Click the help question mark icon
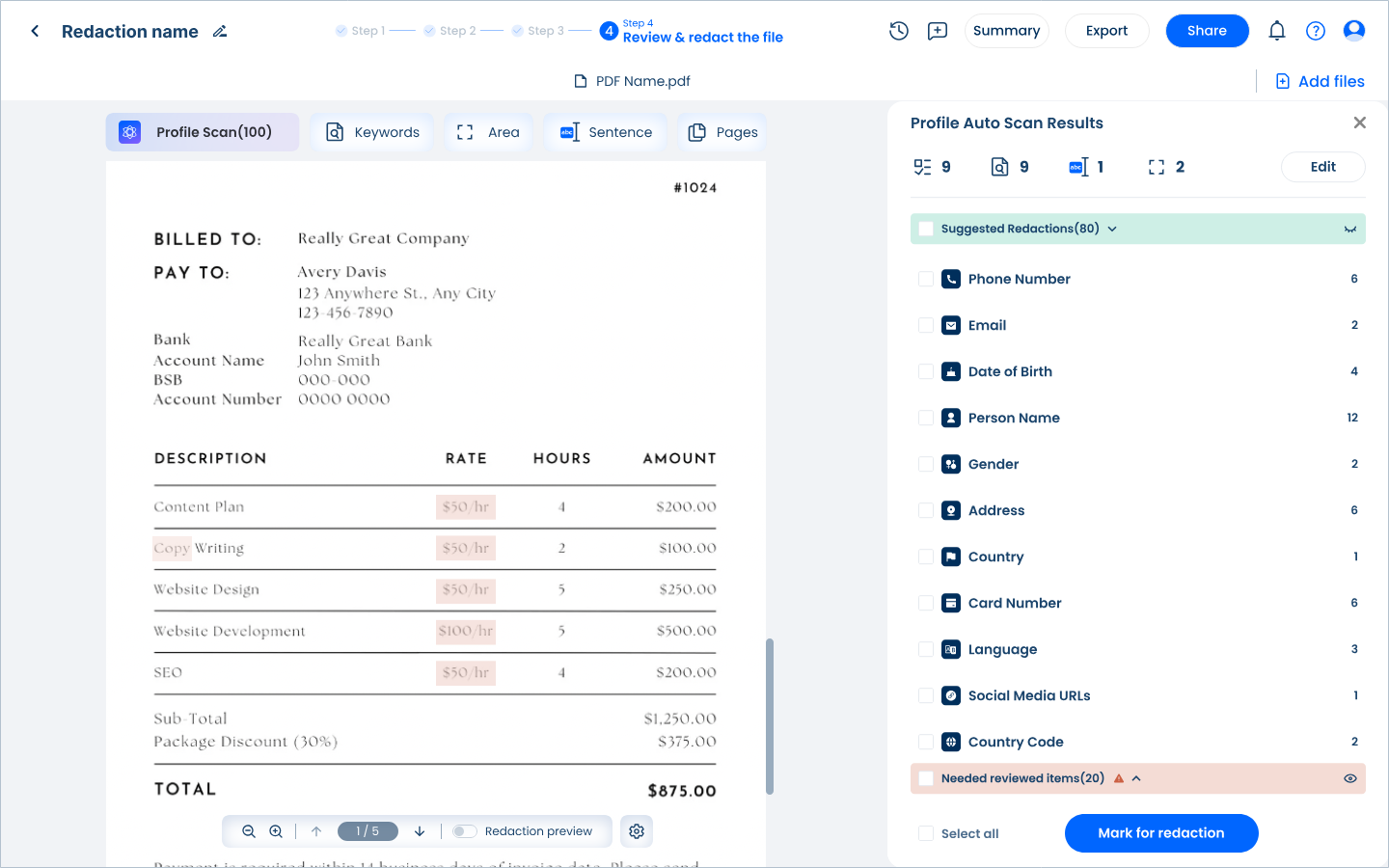 click(x=1316, y=30)
